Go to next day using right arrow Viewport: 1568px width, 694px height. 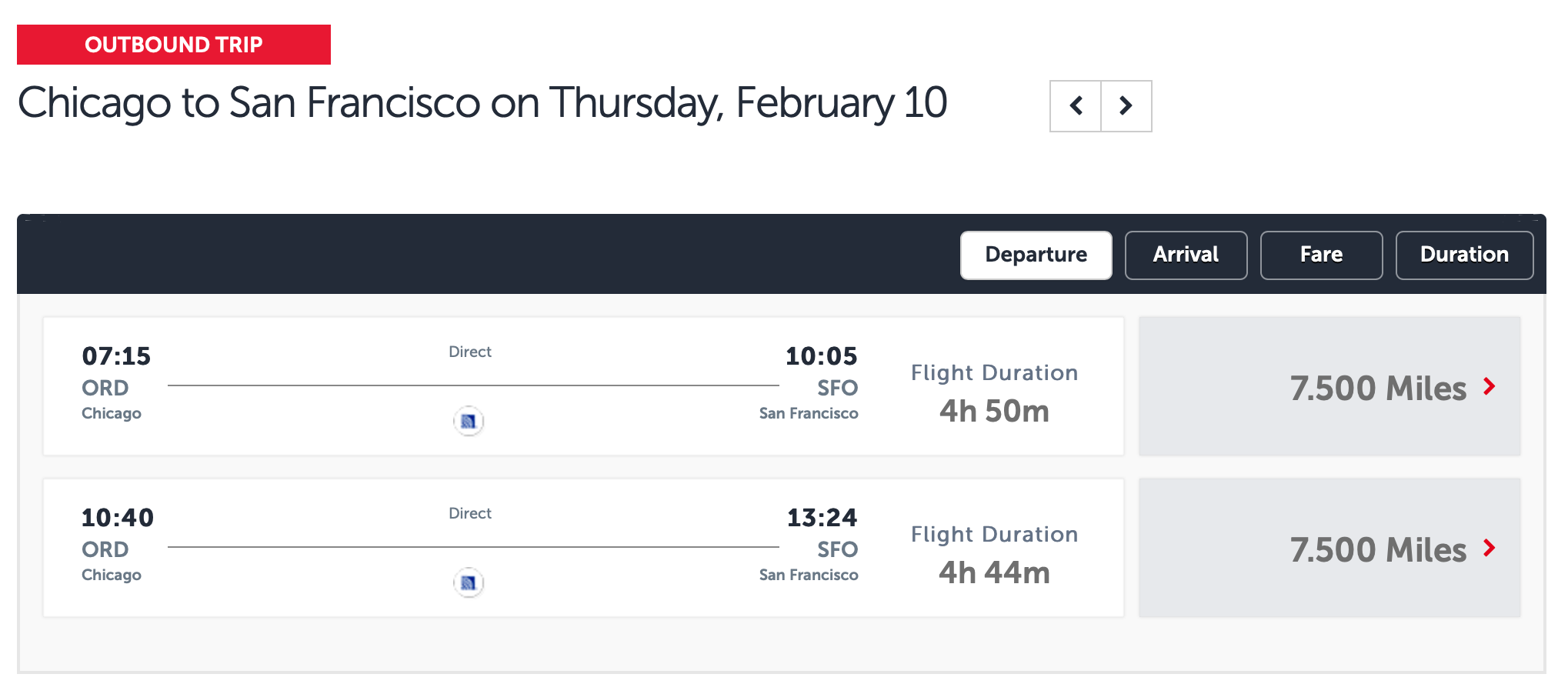click(1126, 106)
